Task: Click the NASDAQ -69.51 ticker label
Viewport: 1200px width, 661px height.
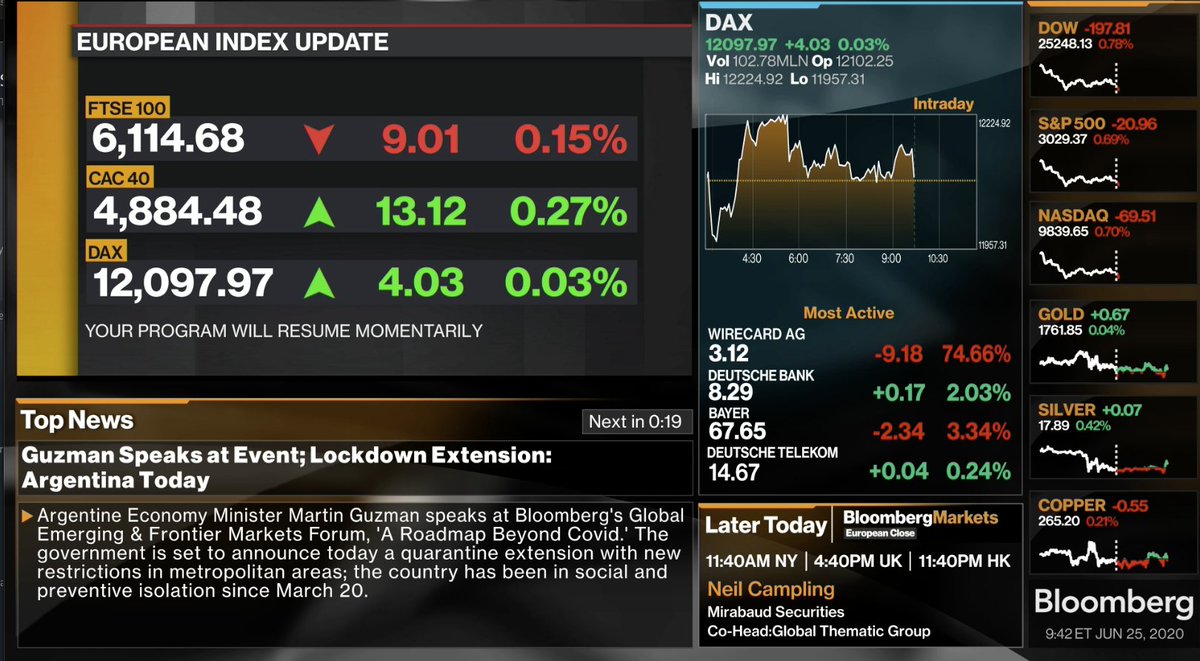Action: (x=1097, y=215)
